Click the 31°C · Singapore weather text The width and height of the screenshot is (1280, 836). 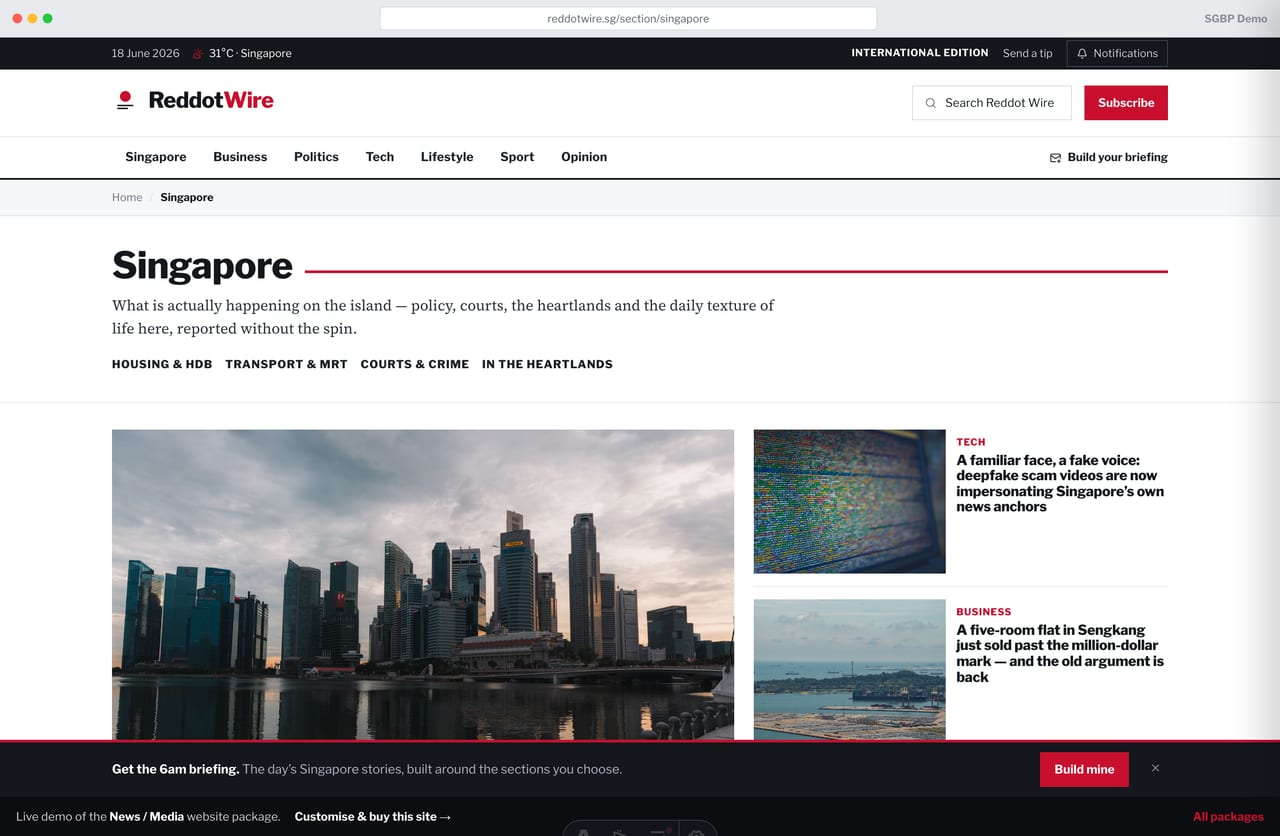click(x=250, y=54)
